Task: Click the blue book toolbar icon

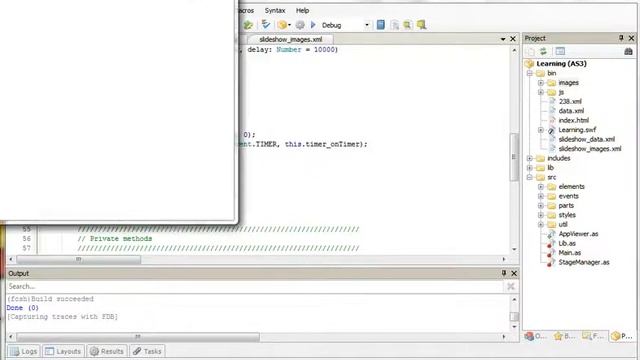Action: pyautogui.click(x=380, y=25)
